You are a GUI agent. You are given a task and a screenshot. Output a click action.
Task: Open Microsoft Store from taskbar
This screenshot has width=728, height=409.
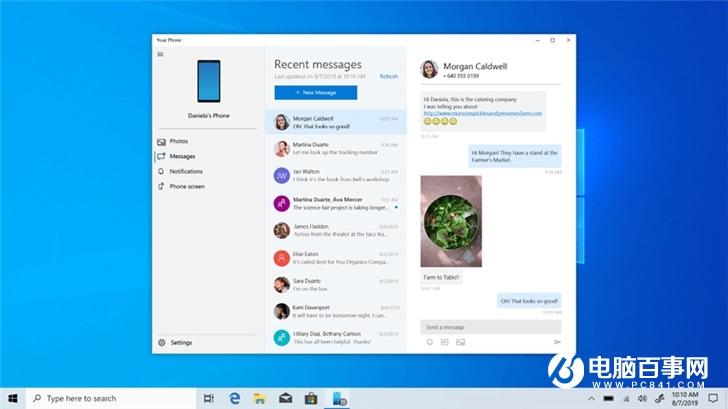pyautogui.click(x=311, y=398)
